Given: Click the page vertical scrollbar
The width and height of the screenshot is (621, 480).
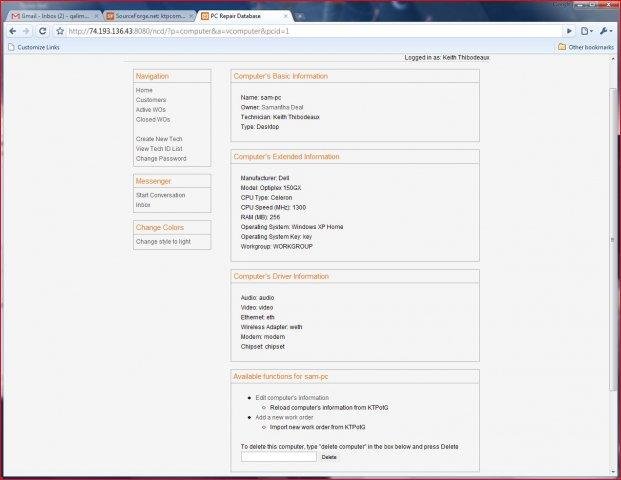Looking at the screenshot, I should point(613,239).
